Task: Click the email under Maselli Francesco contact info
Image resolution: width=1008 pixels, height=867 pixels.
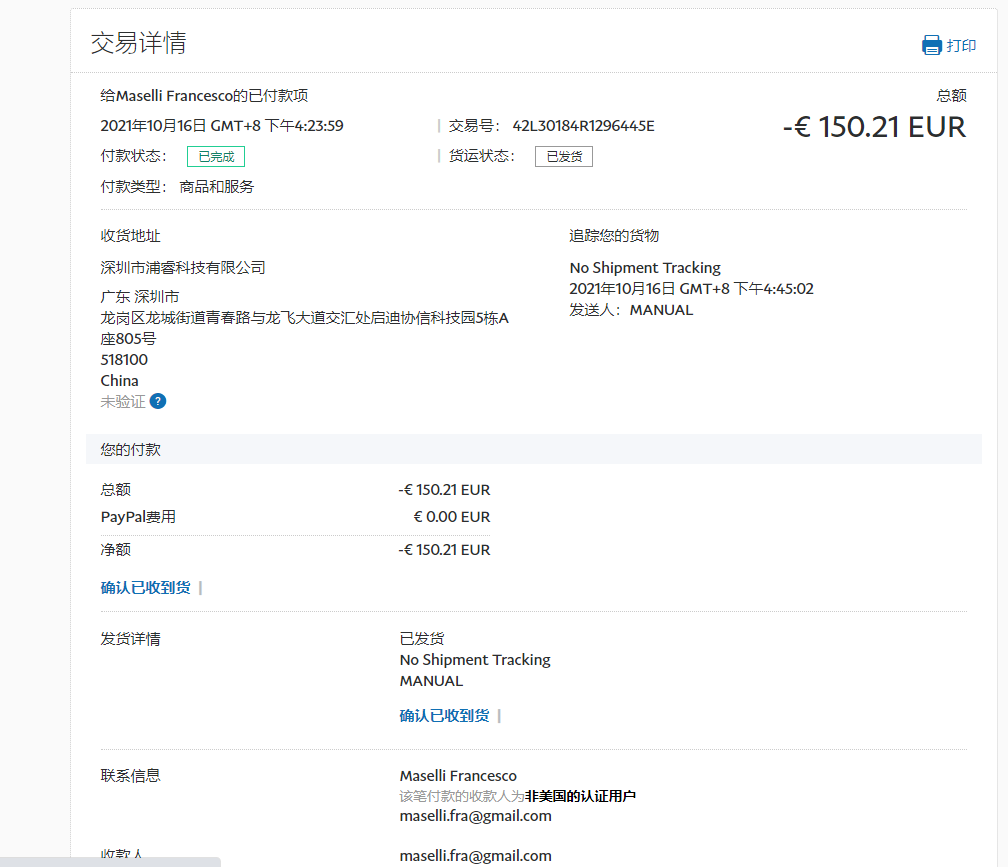Action: 475,815
